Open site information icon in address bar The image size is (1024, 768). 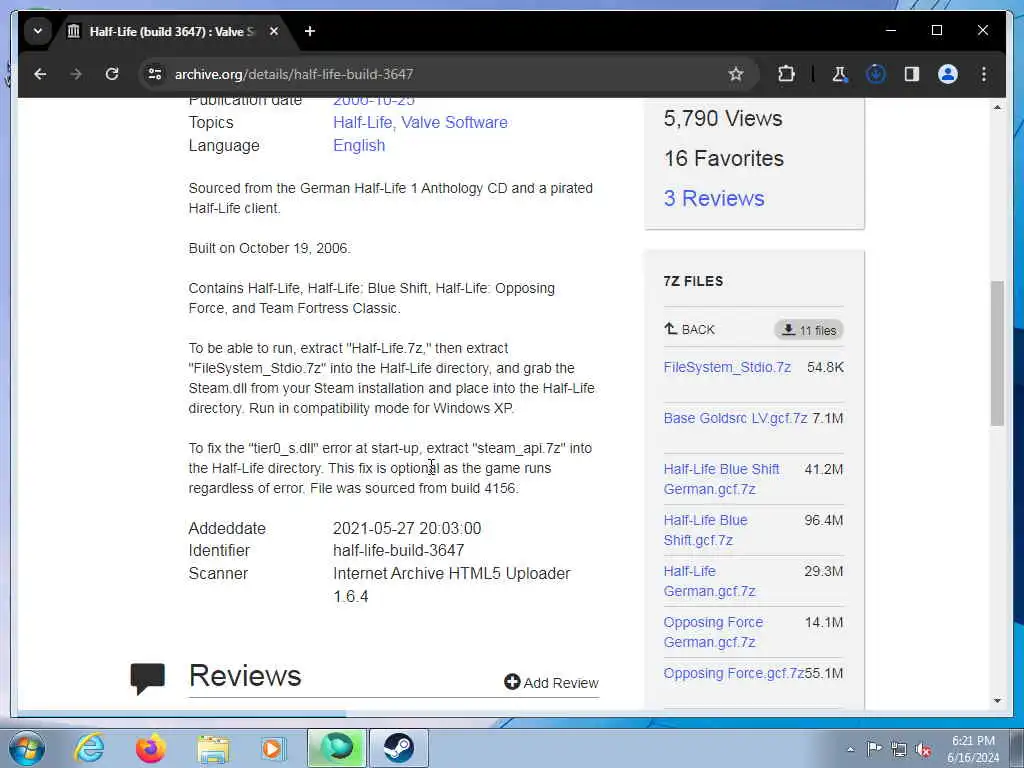pyautogui.click(x=155, y=74)
